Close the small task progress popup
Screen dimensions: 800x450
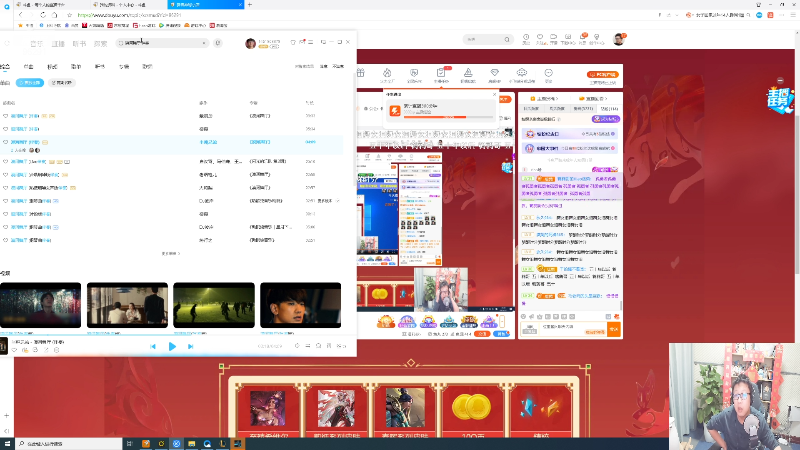pyautogui.click(x=494, y=94)
